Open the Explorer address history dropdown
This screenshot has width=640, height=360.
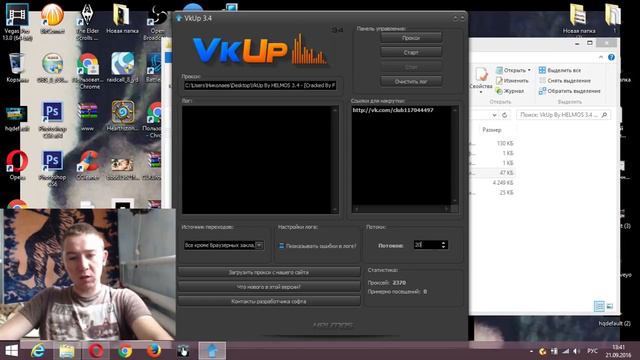coord(494,115)
